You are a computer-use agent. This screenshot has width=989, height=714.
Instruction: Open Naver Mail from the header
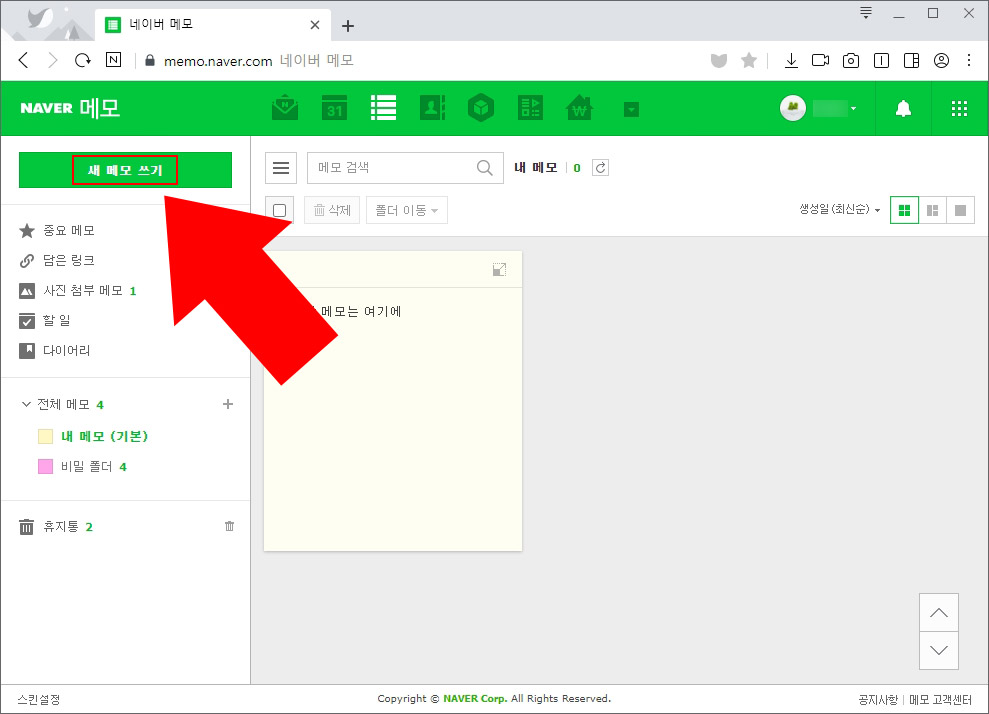click(285, 108)
